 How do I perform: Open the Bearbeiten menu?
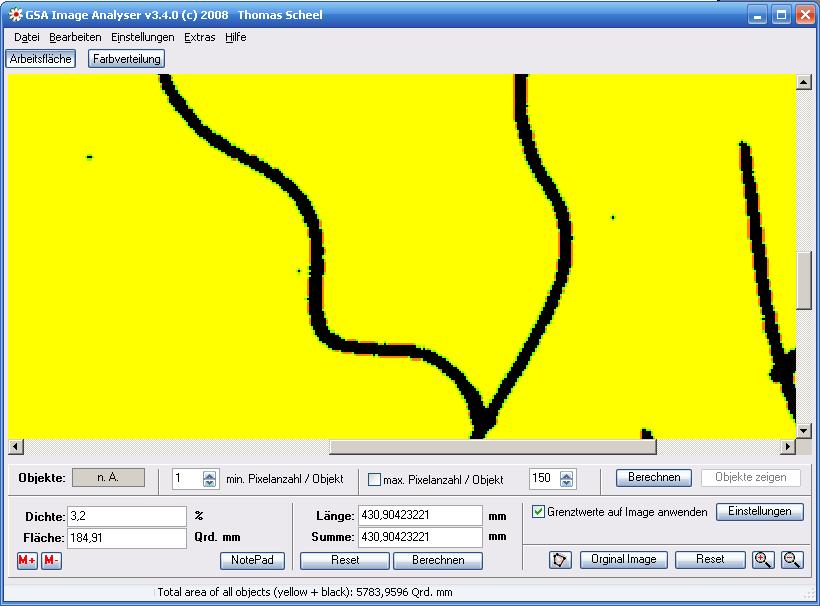[x=75, y=37]
